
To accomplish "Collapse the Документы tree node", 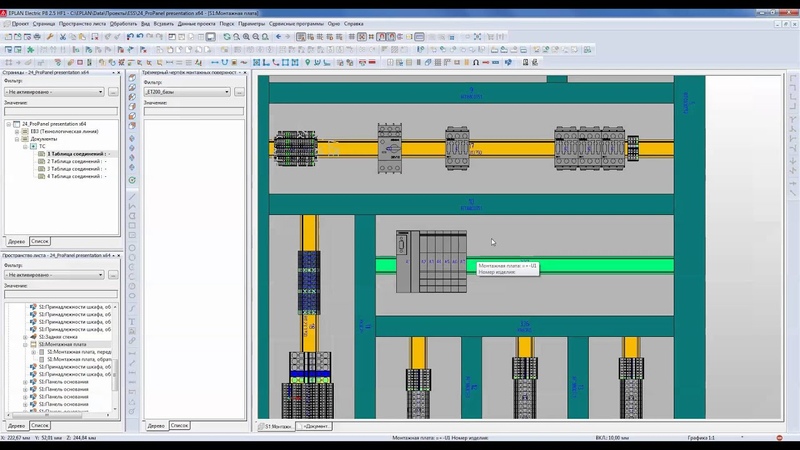I will [x=17, y=139].
